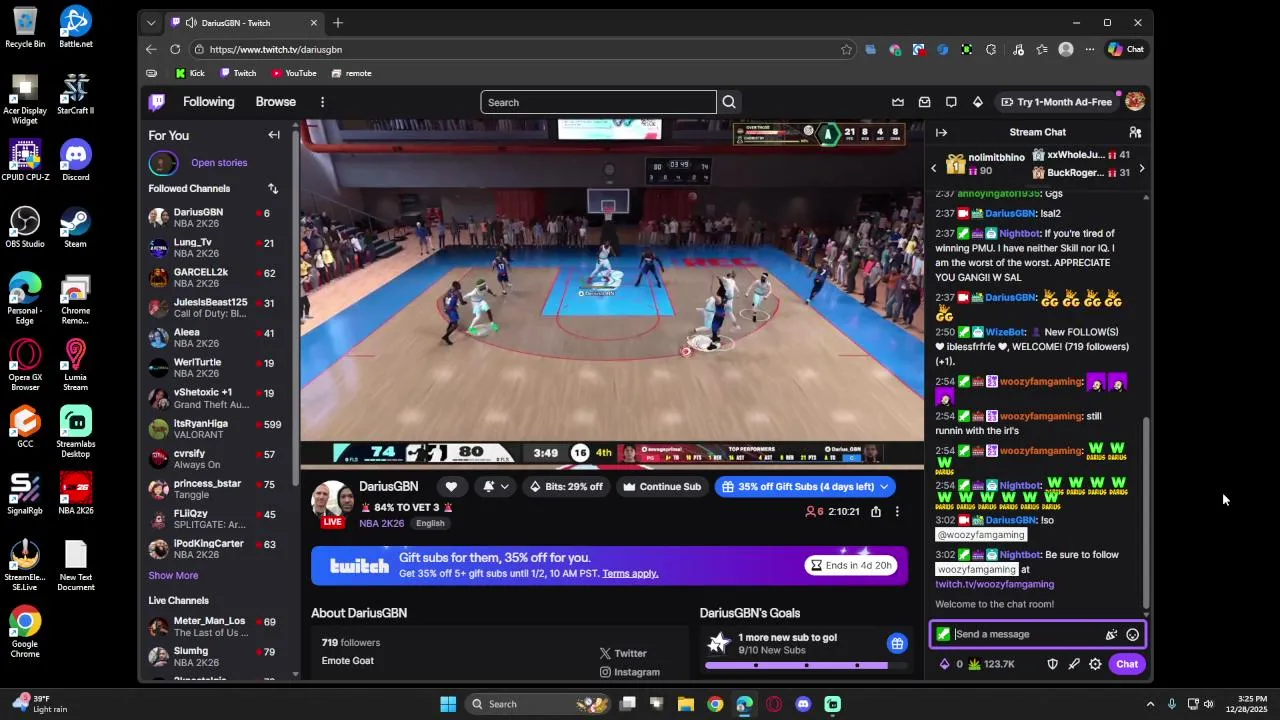Send message with purple Chat button
The width and height of the screenshot is (1280, 720).
(x=1127, y=664)
